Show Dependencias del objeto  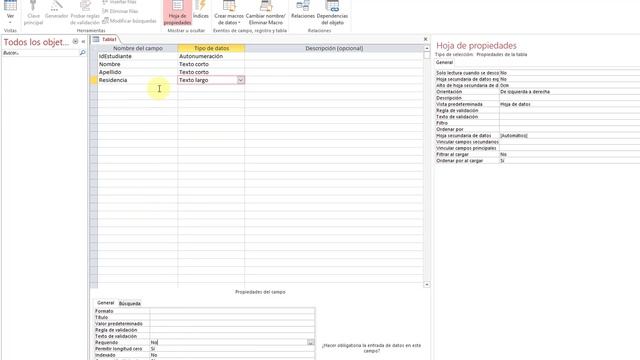332,13
